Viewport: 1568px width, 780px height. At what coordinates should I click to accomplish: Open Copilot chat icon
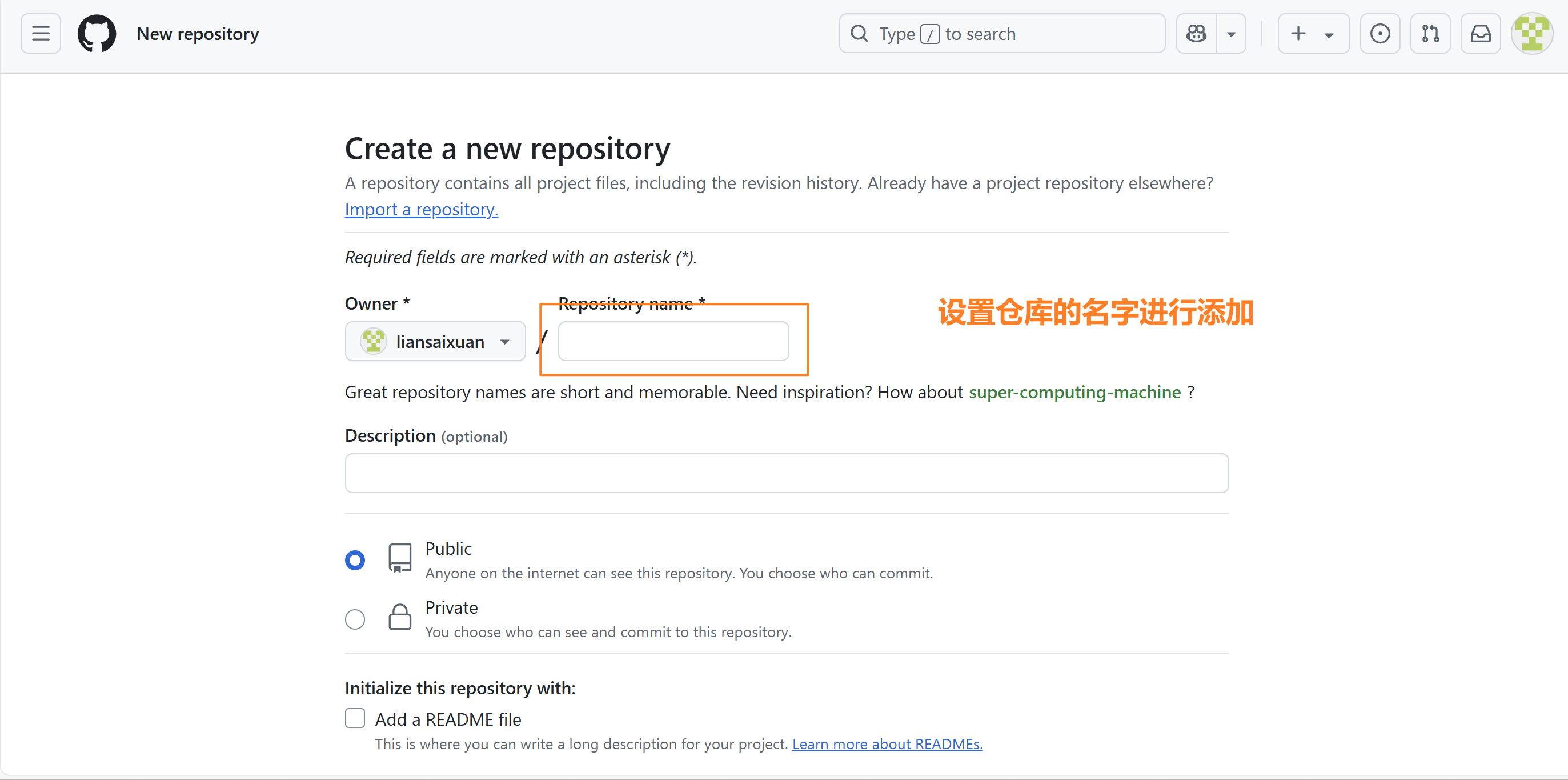pyautogui.click(x=1196, y=34)
